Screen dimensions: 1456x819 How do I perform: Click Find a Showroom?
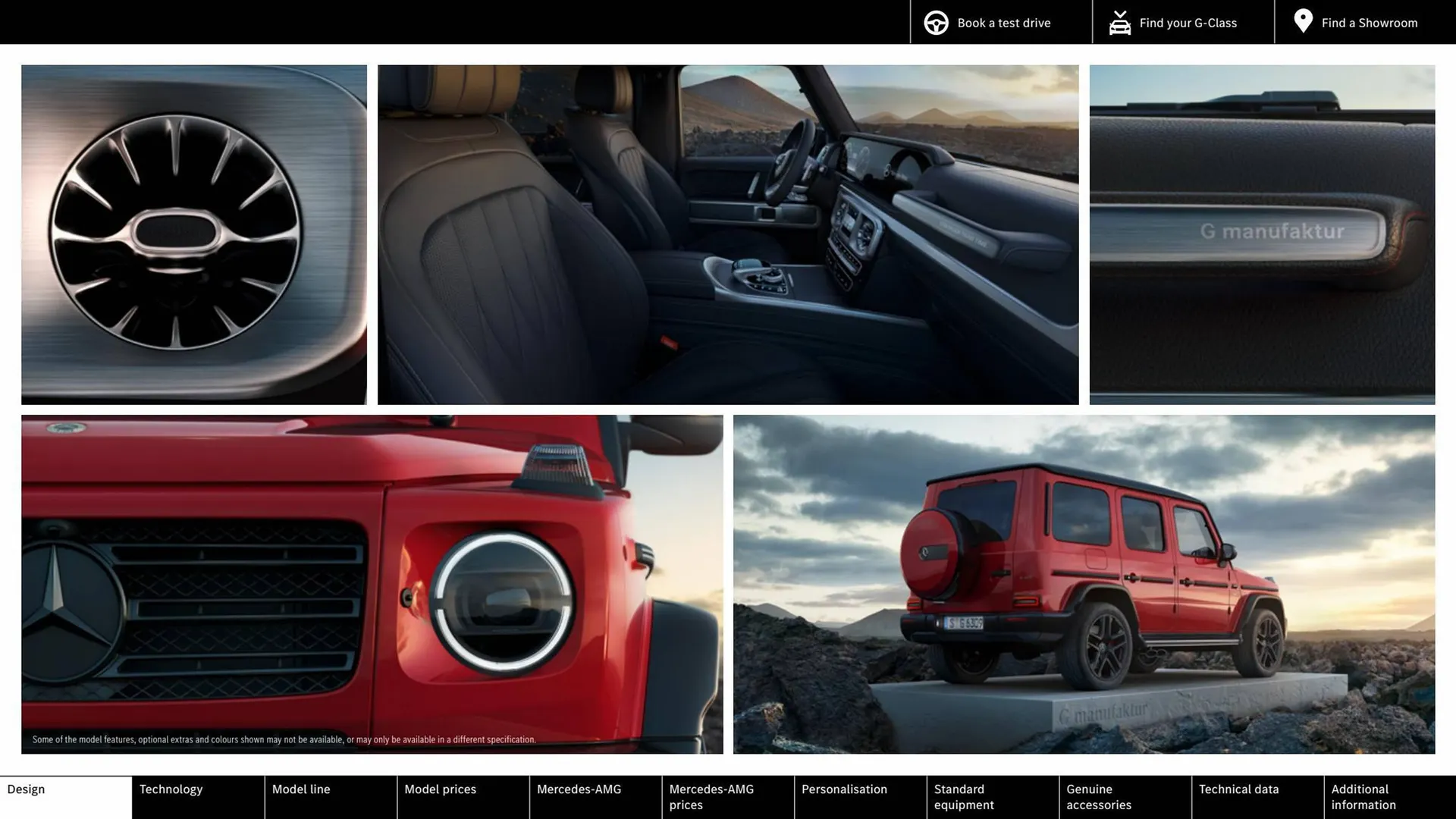(1369, 22)
